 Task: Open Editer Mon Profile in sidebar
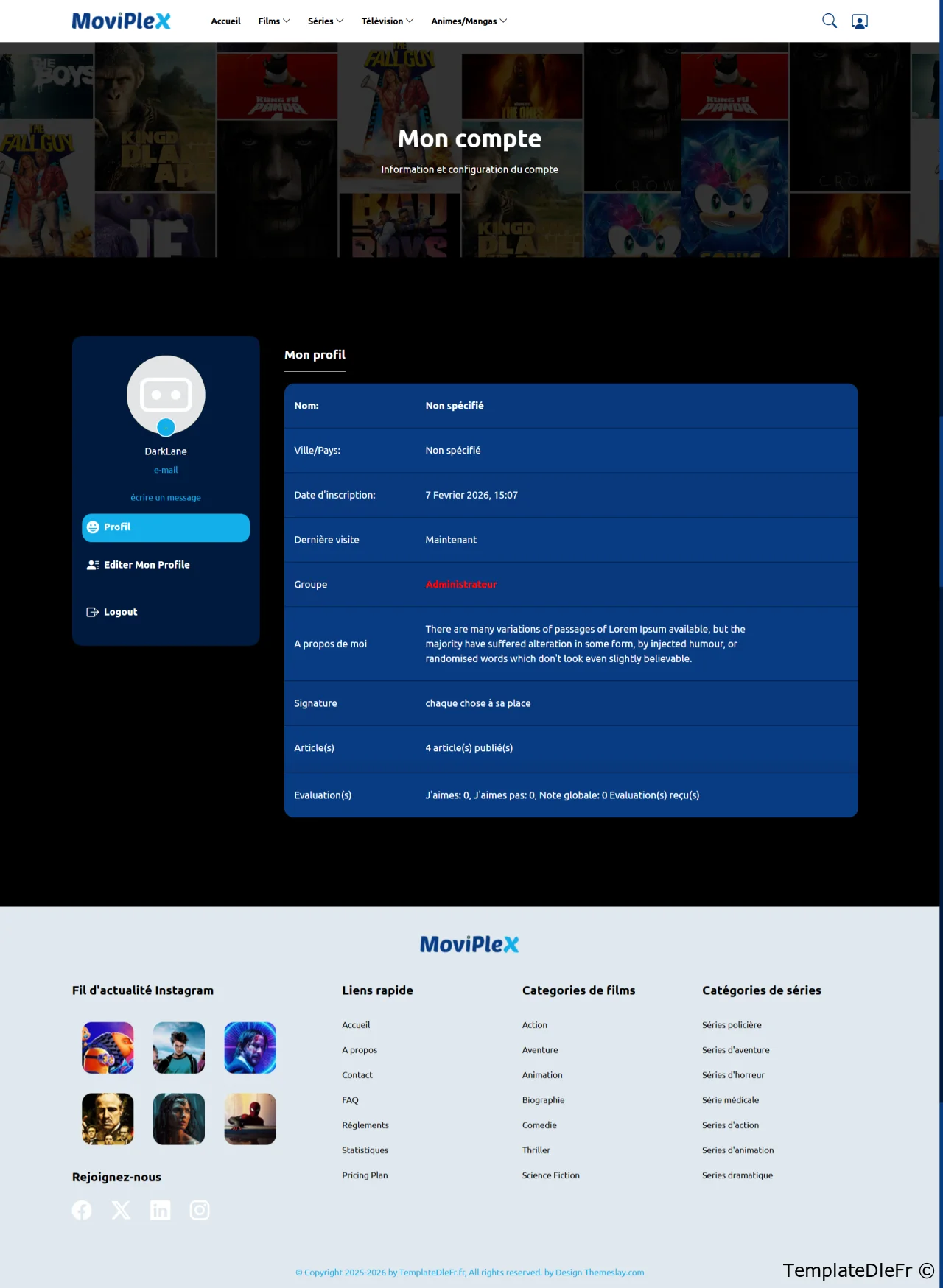click(147, 565)
